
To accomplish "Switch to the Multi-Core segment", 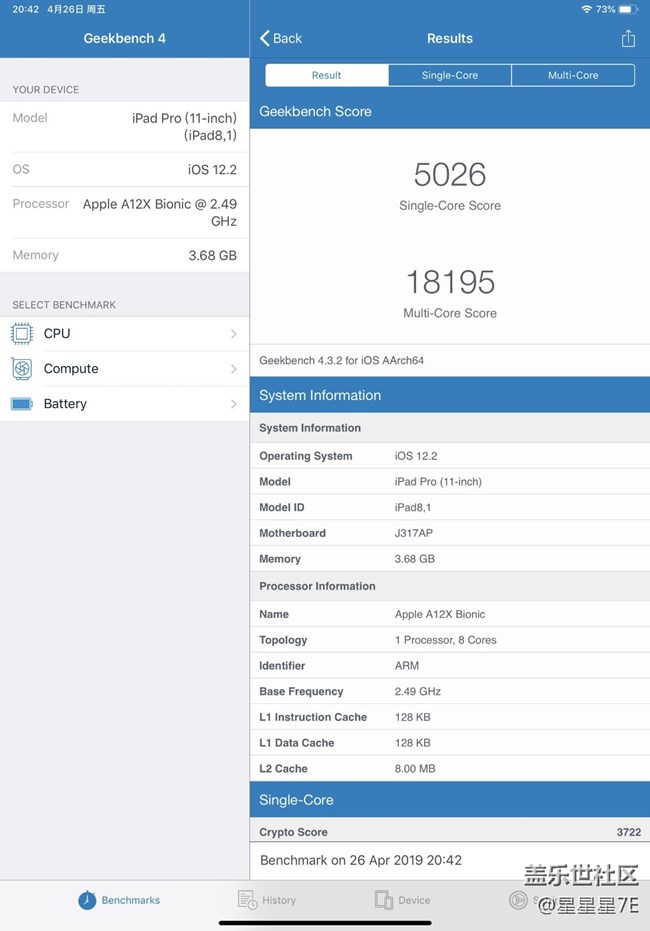I will (x=573, y=75).
